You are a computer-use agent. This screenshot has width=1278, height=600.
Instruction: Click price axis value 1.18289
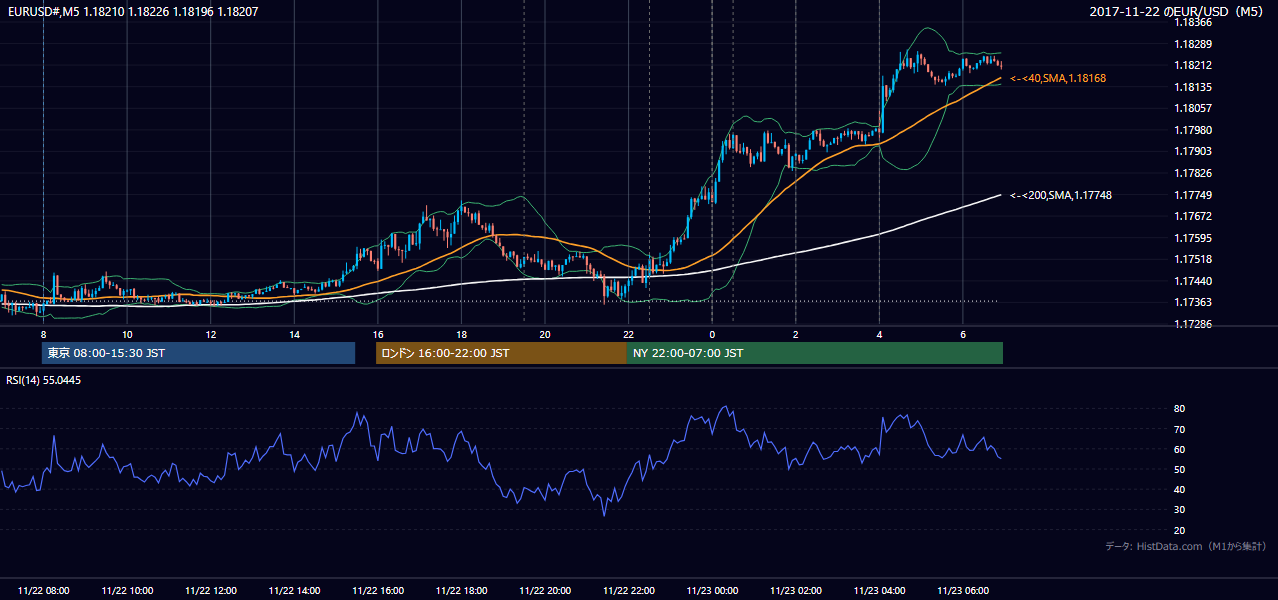pos(1193,44)
